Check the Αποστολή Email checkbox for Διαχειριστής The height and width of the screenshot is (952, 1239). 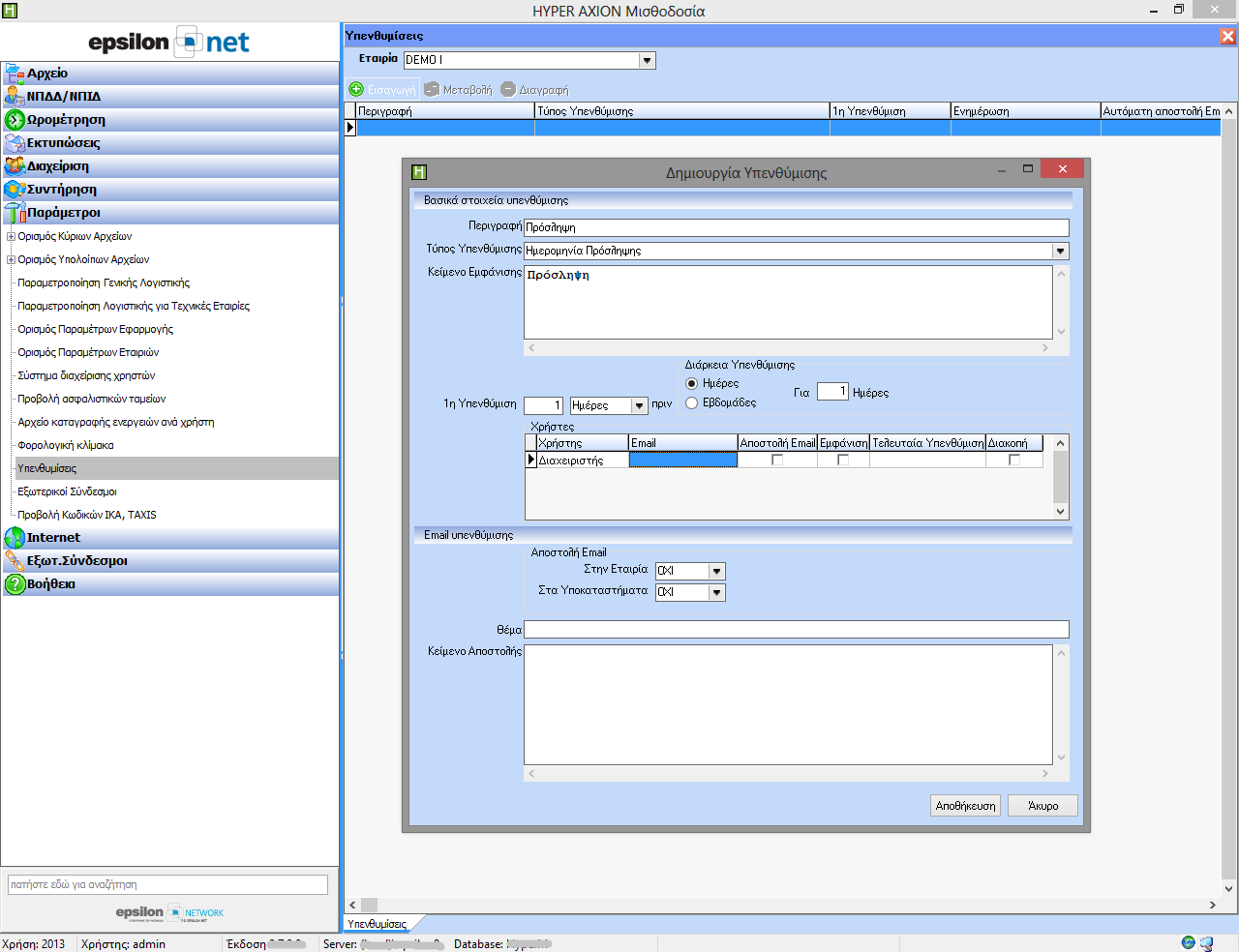[x=777, y=461]
